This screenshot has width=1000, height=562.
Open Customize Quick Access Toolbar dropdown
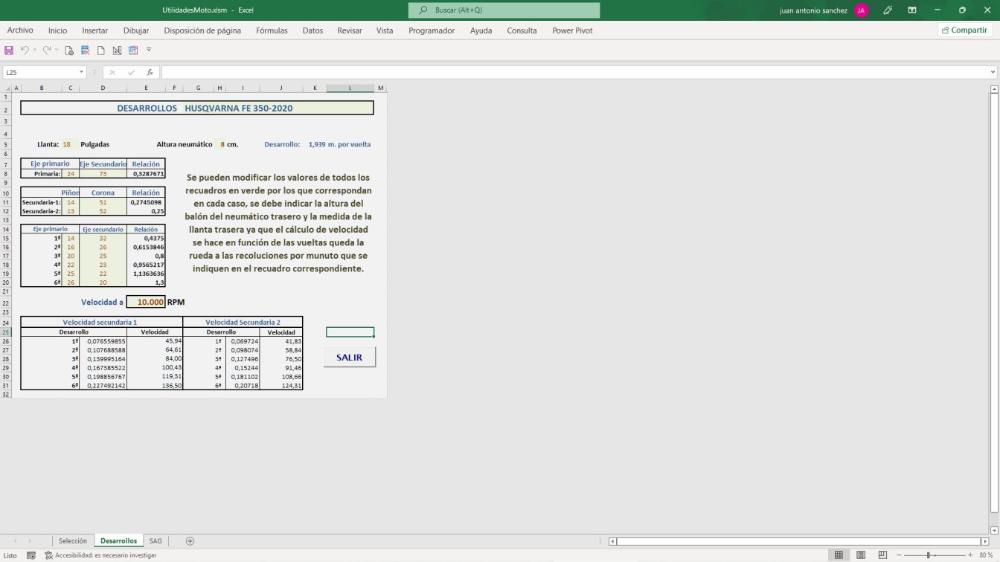click(149, 50)
